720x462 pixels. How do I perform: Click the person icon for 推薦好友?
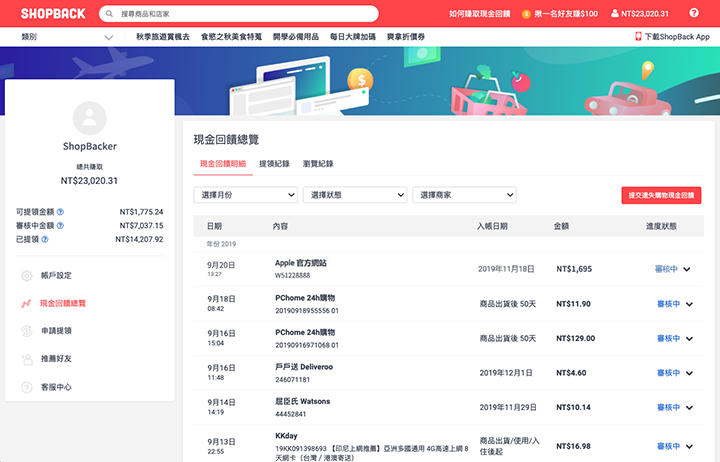pyautogui.click(x=27, y=359)
